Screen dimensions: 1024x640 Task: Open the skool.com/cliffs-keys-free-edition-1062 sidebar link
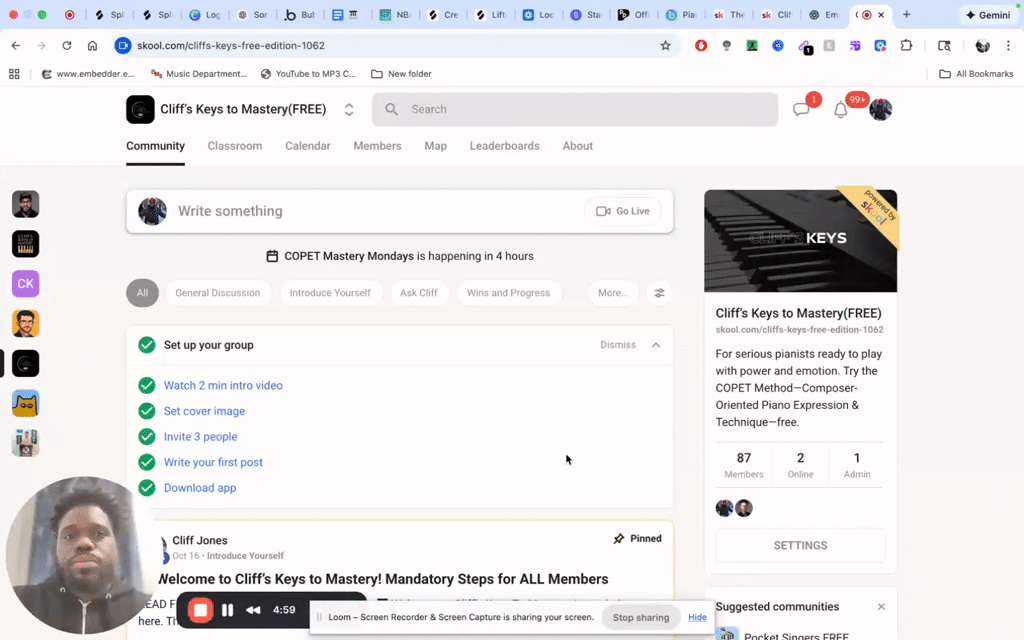pos(799,330)
